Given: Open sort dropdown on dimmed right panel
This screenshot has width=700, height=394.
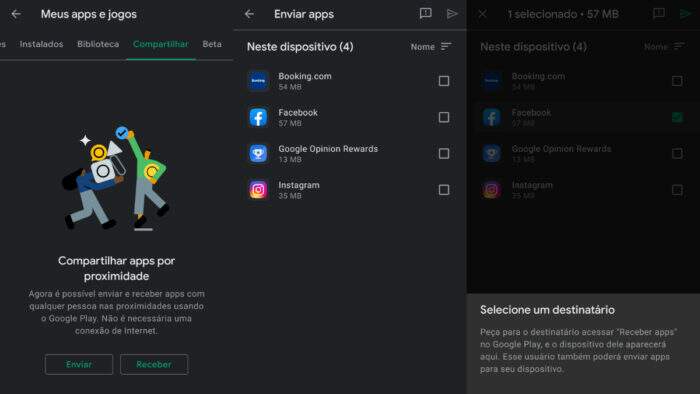Looking at the screenshot, I should pyautogui.click(x=665, y=47).
